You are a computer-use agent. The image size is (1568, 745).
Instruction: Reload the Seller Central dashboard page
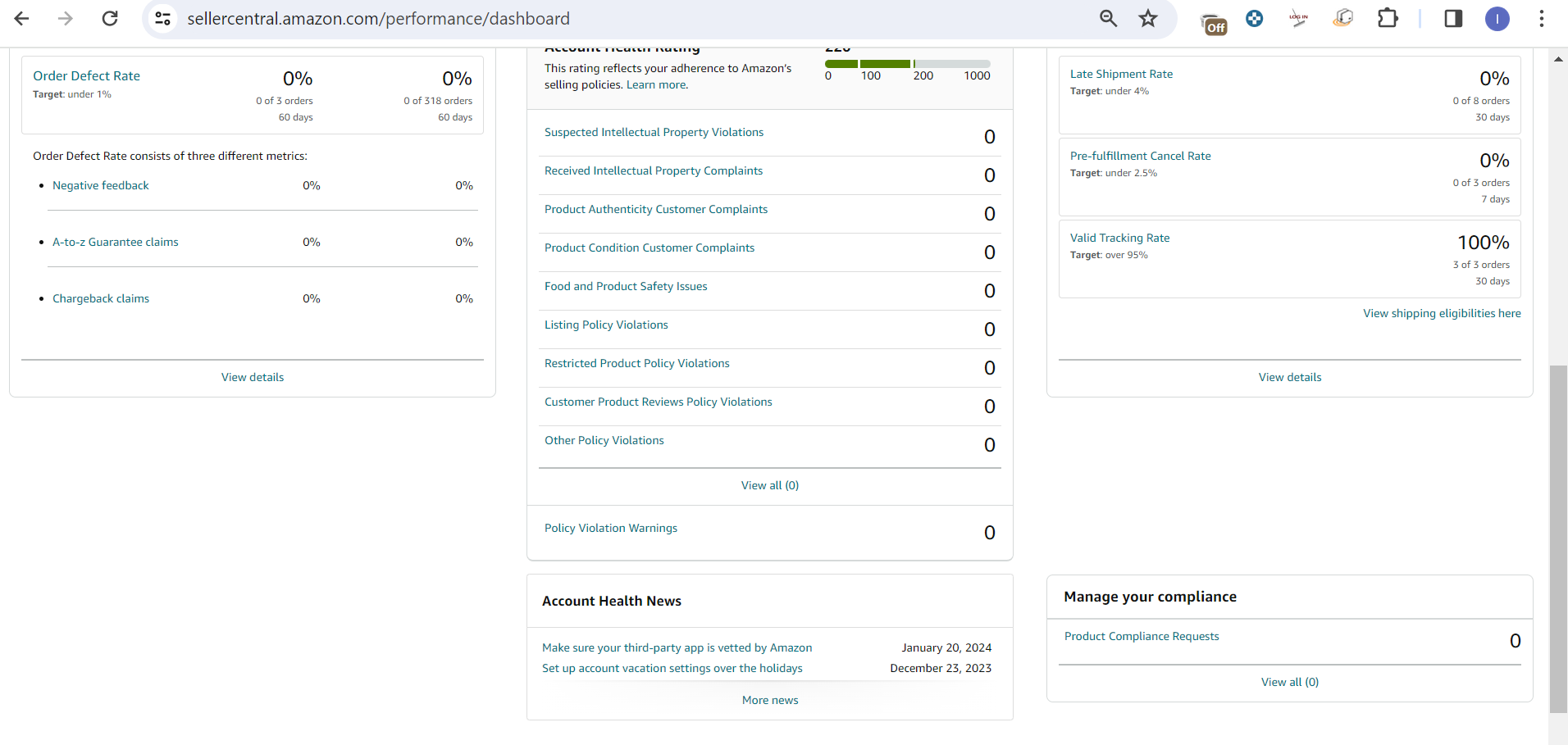pos(110,18)
